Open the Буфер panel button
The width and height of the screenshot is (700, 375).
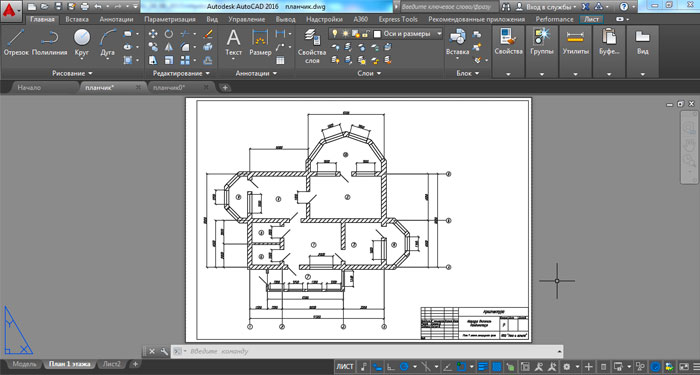[x=609, y=51]
